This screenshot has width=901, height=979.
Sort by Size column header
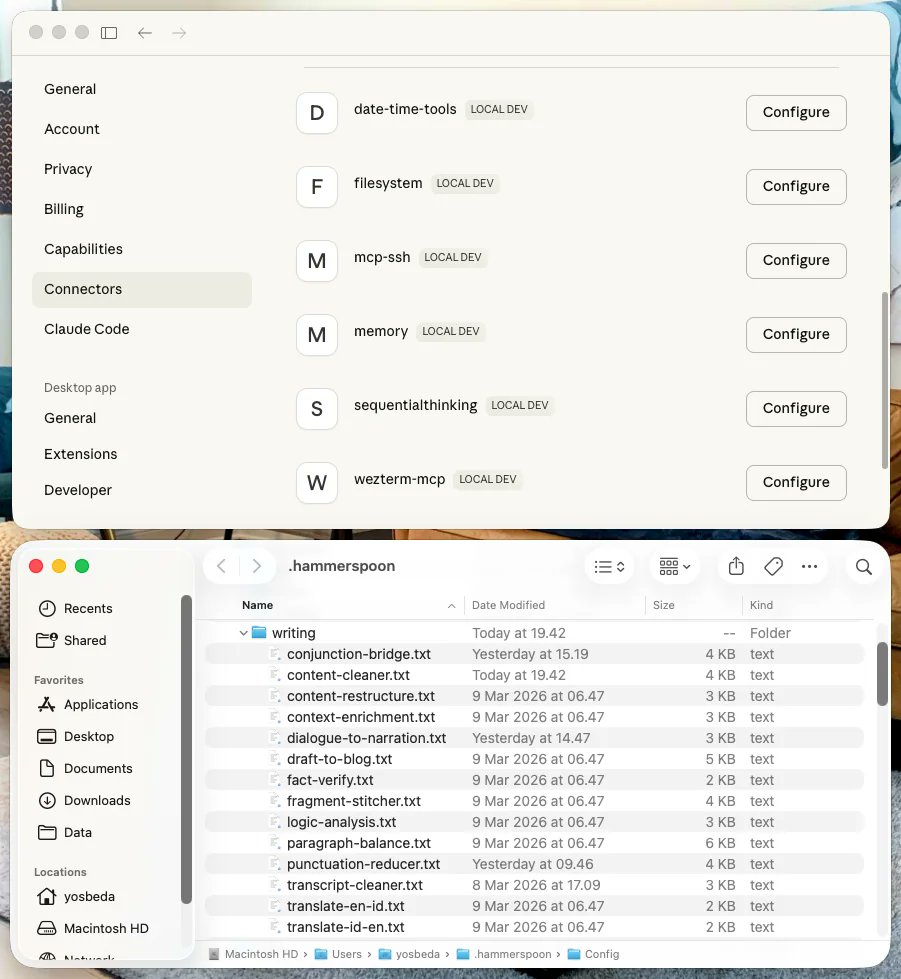point(663,605)
